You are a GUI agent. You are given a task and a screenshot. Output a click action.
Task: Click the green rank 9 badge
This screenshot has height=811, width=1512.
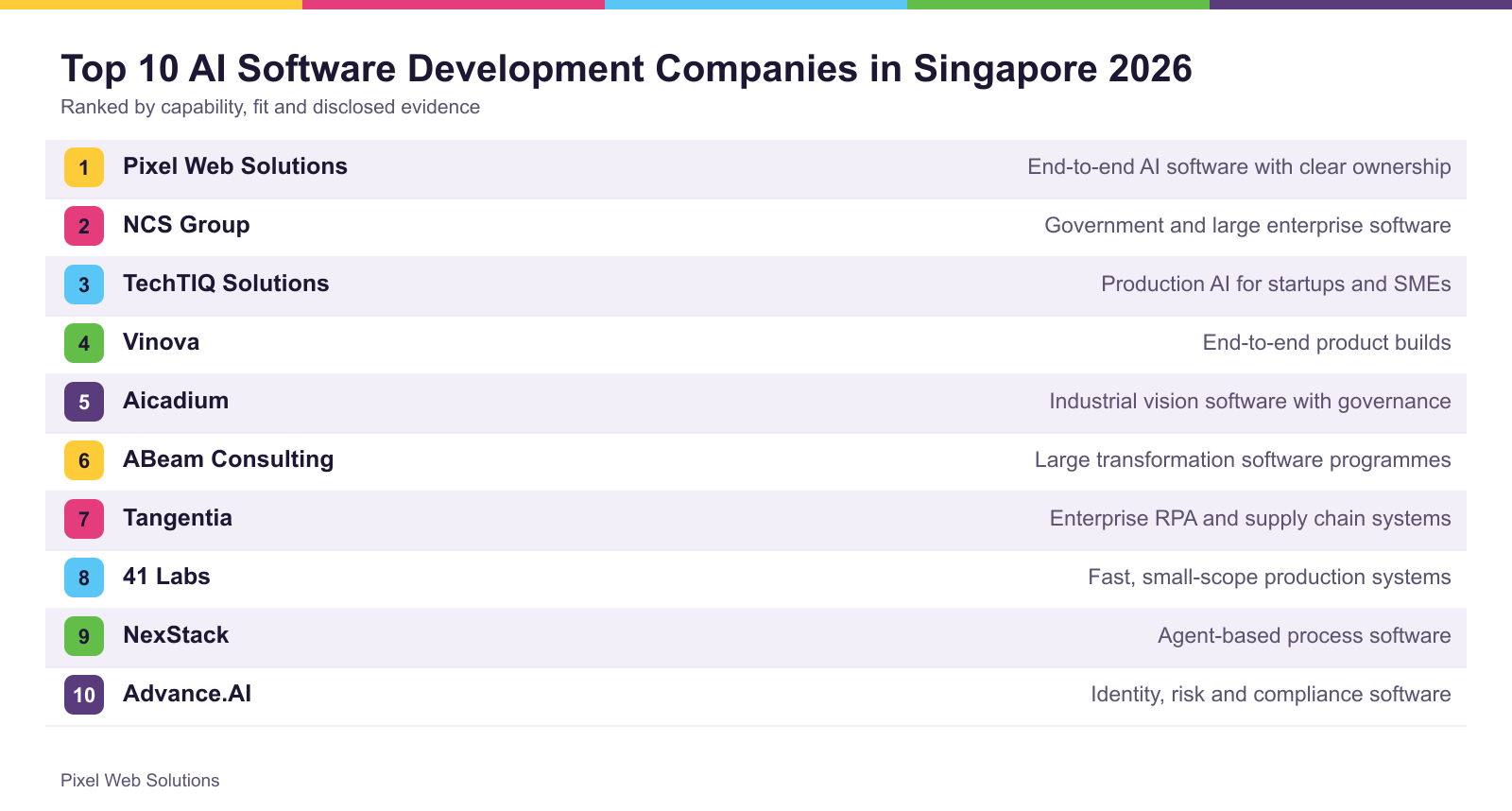[84, 636]
